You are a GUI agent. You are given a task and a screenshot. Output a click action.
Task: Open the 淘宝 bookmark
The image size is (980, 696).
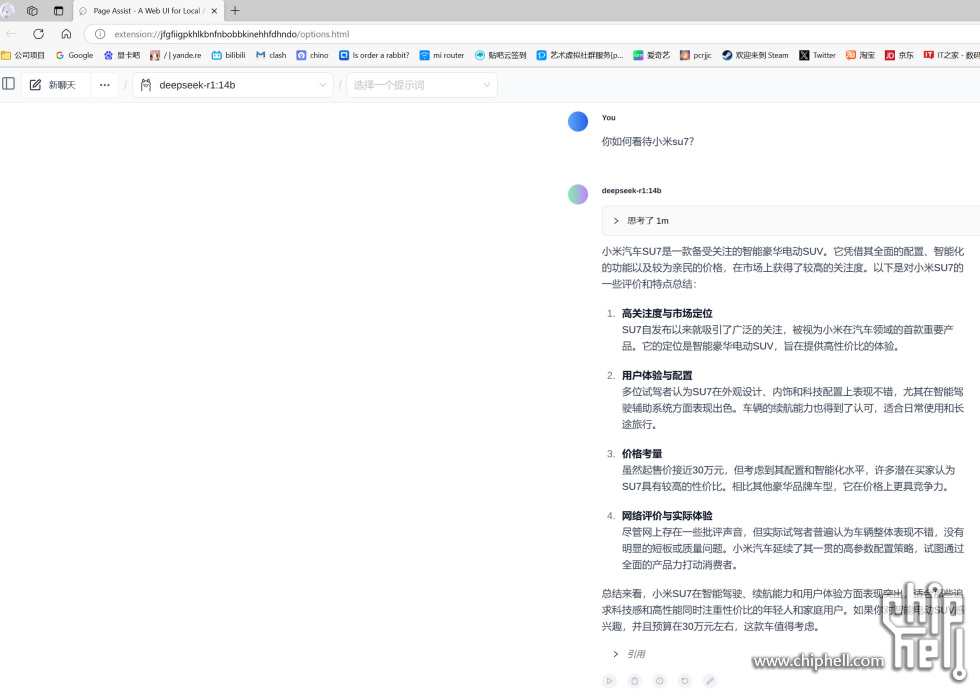860,55
